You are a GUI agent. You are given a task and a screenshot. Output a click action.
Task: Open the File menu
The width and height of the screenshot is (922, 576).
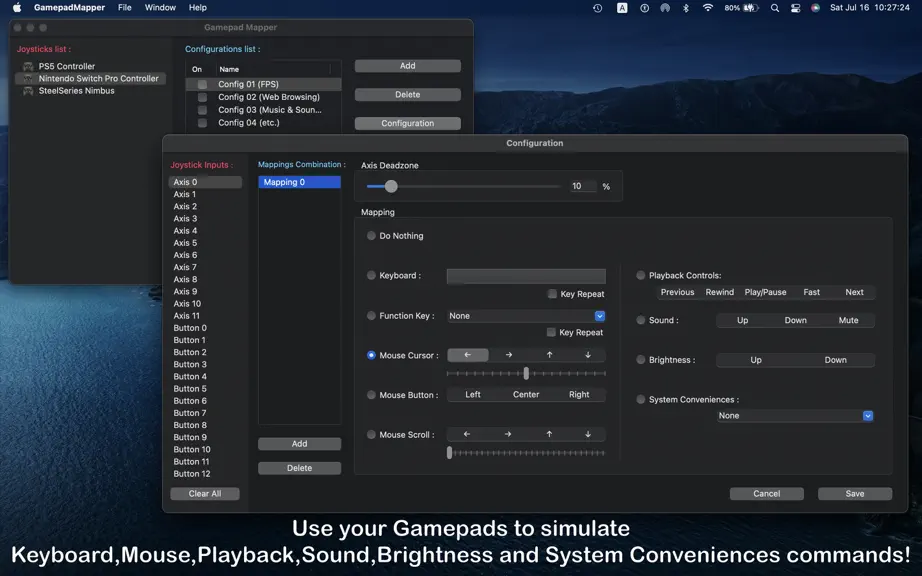pos(125,8)
